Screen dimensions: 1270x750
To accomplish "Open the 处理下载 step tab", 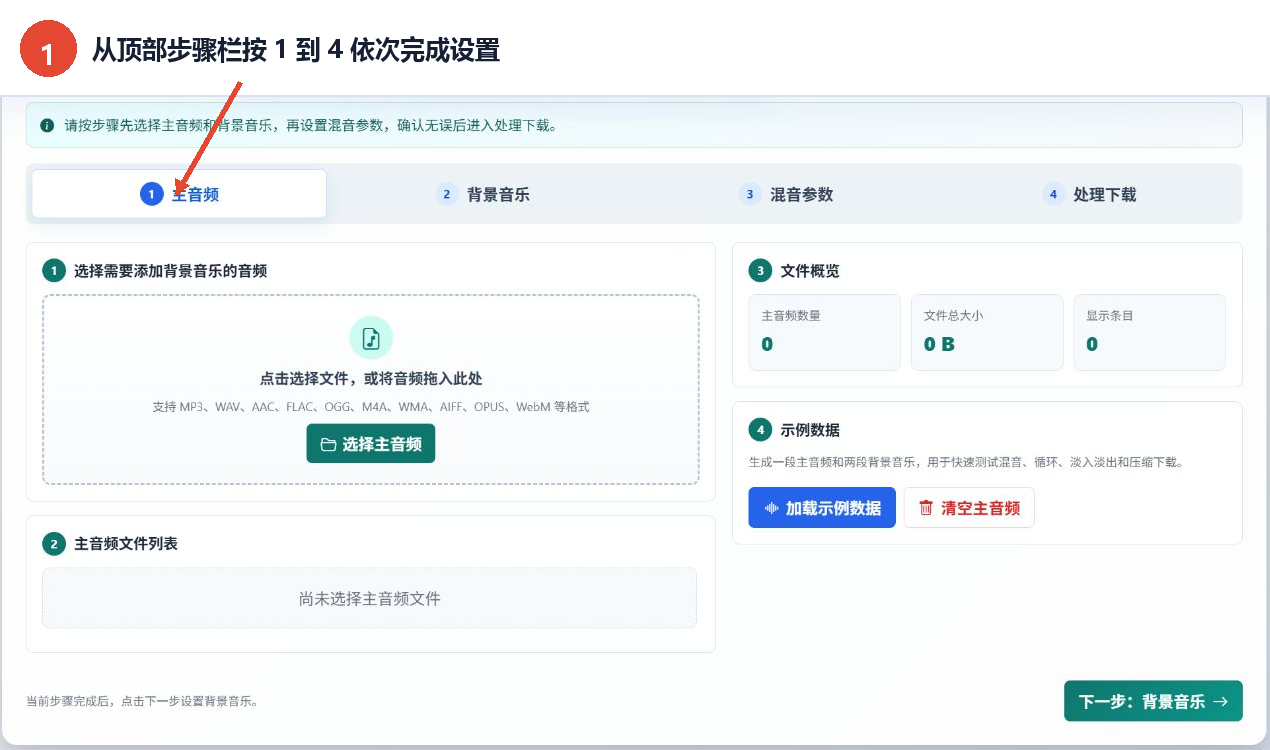I will [1089, 194].
